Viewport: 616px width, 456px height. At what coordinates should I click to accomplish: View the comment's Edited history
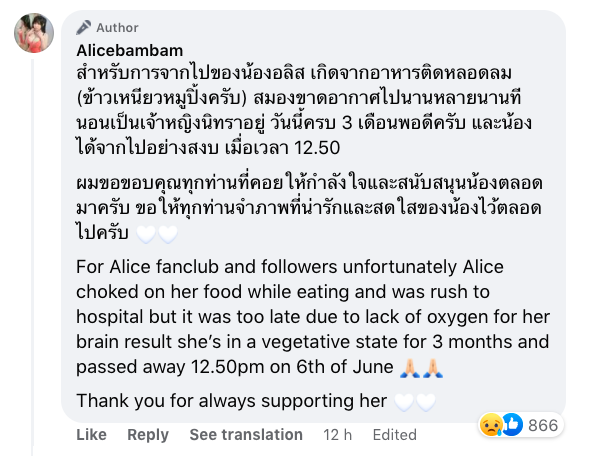(394, 434)
